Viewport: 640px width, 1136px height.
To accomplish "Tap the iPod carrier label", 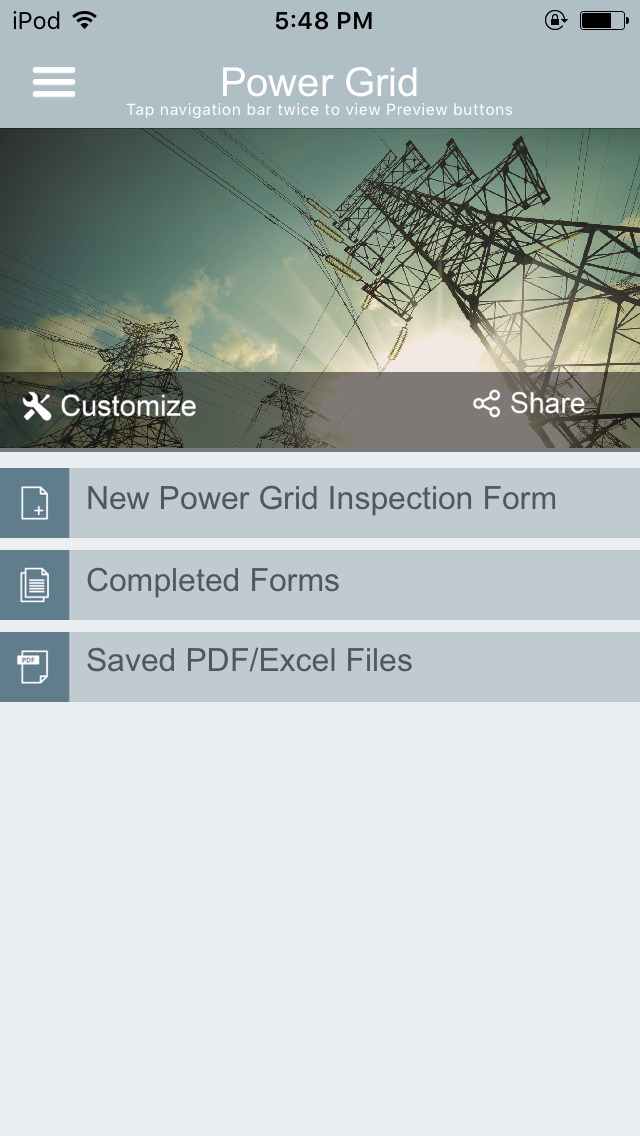I will coord(36,20).
